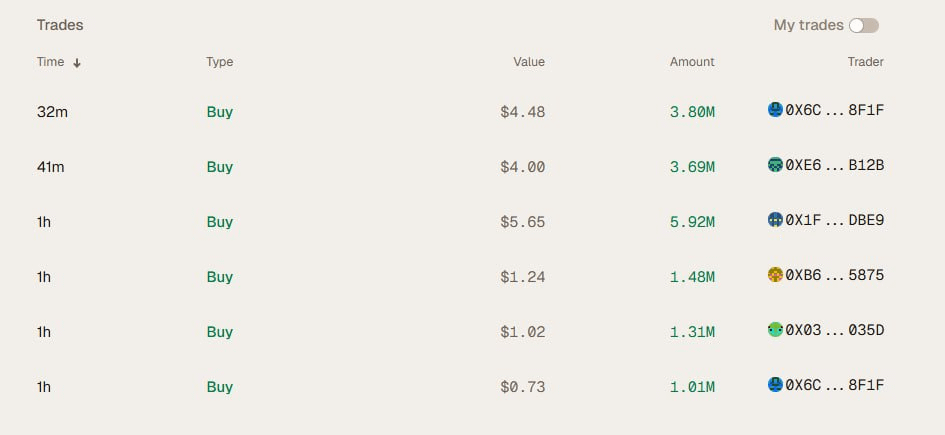Open trader address 0XE6...B12B

click(835, 165)
